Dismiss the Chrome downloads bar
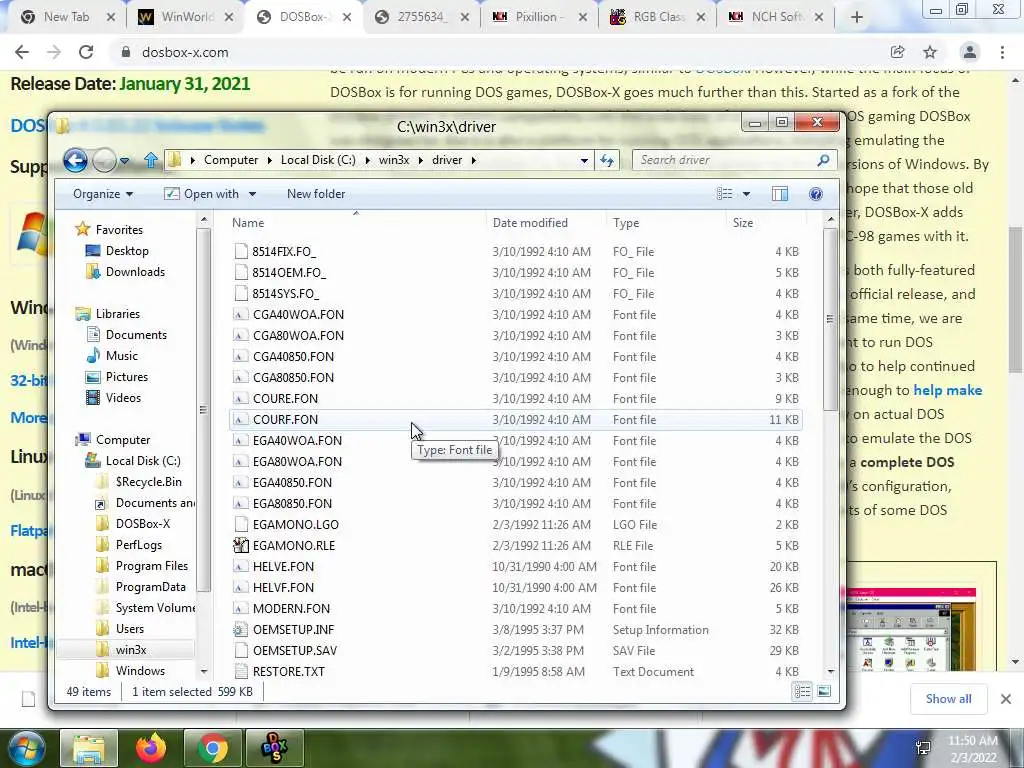Image resolution: width=1024 pixels, height=768 pixels. tap(1006, 699)
